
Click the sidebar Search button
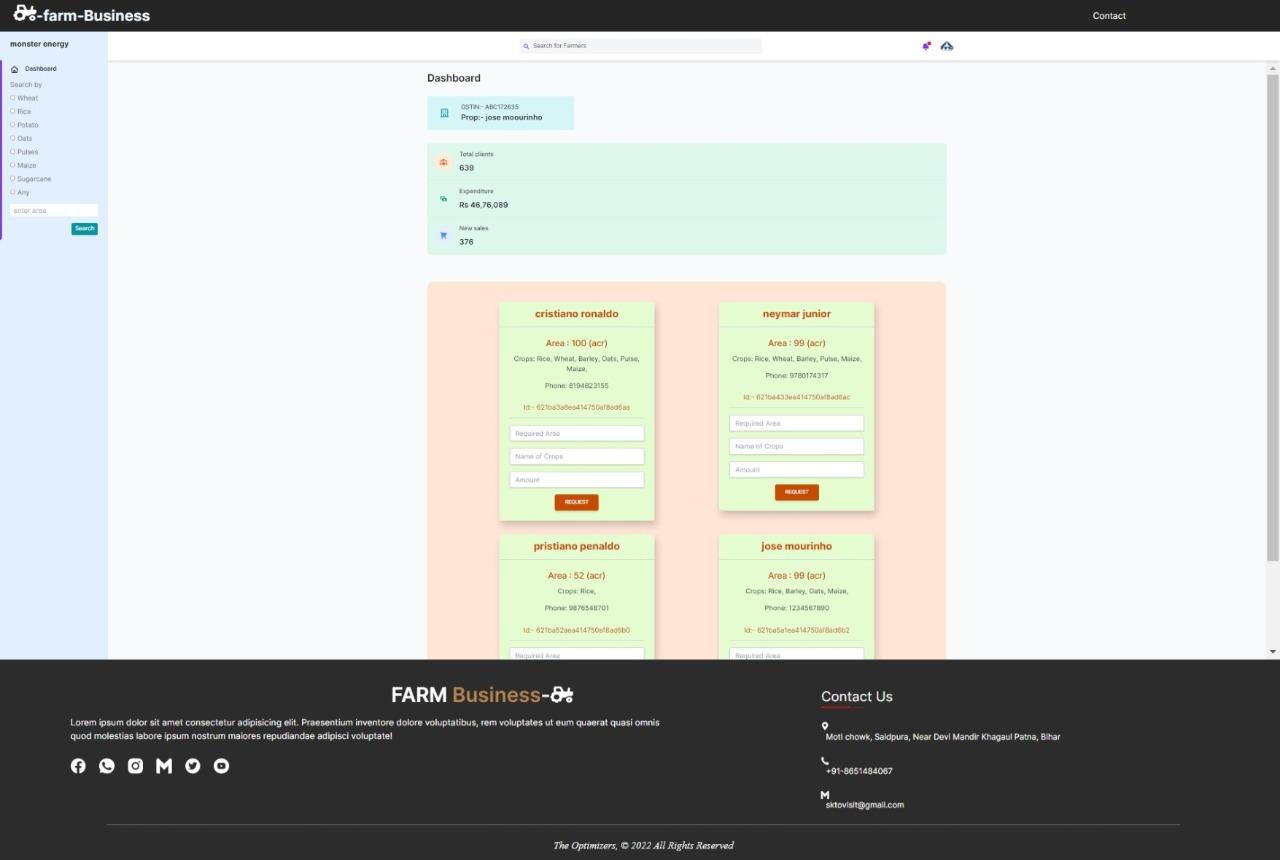[84, 229]
